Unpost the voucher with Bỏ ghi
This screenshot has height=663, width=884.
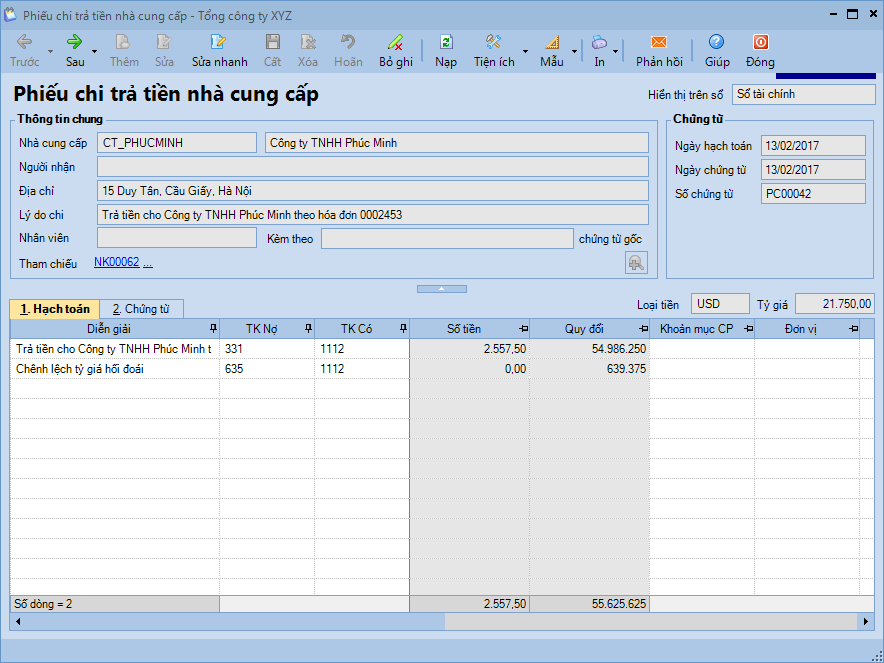tap(396, 51)
